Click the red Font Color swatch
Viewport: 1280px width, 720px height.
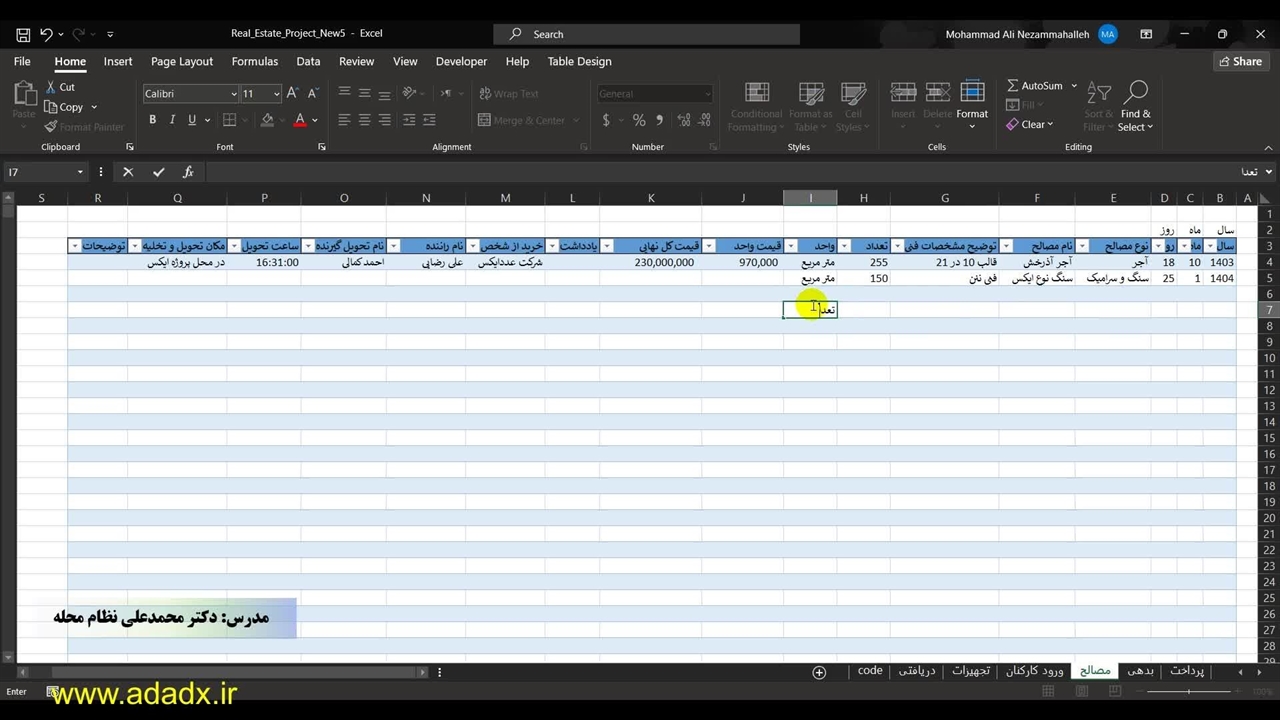click(299, 120)
